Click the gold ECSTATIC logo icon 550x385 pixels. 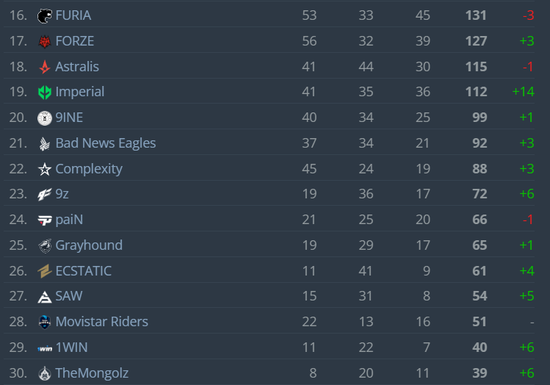45,271
